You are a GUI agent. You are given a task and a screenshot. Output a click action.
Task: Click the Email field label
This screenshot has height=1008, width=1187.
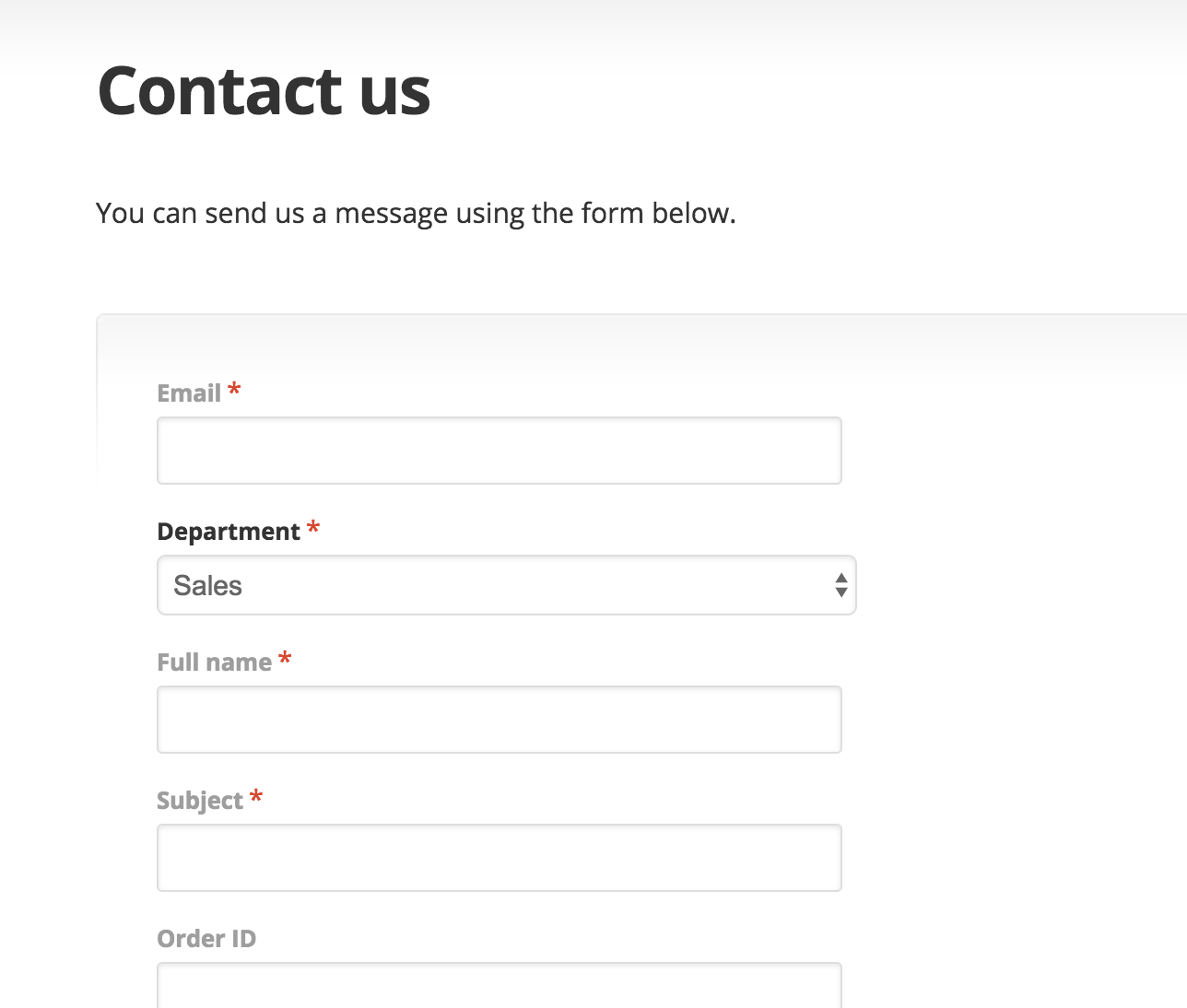click(189, 393)
